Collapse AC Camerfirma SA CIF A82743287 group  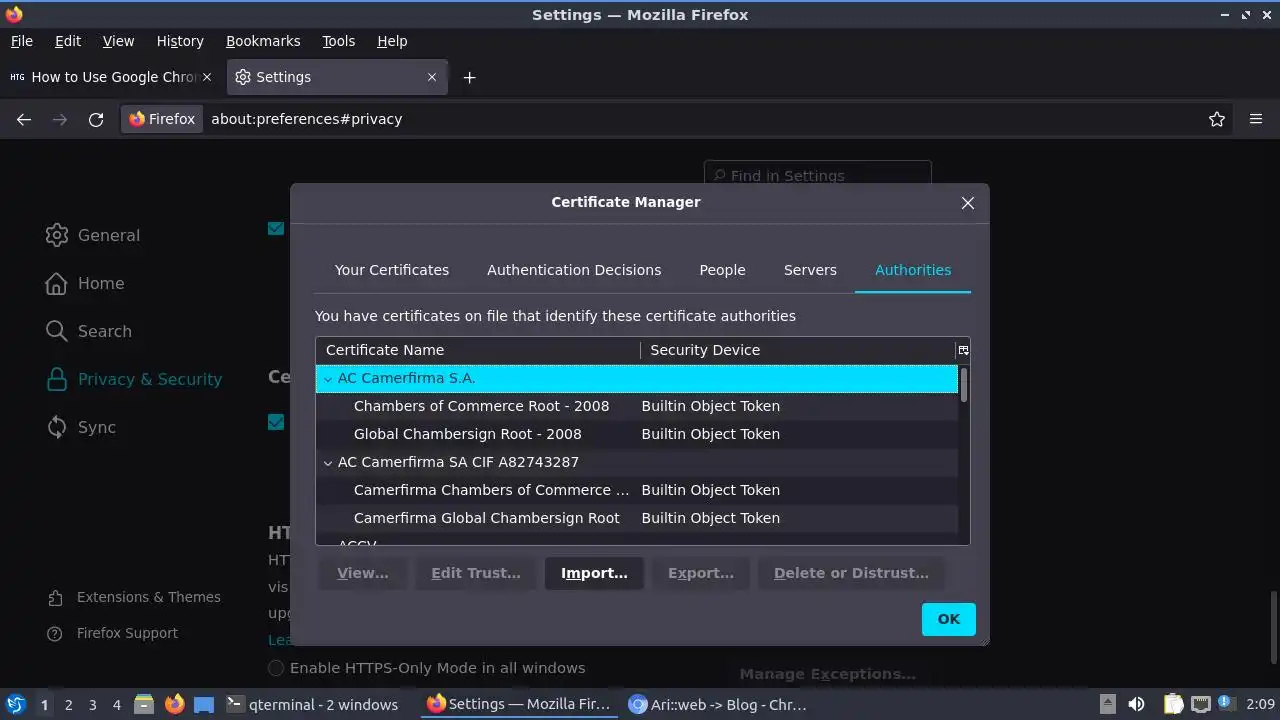pyautogui.click(x=327, y=463)
